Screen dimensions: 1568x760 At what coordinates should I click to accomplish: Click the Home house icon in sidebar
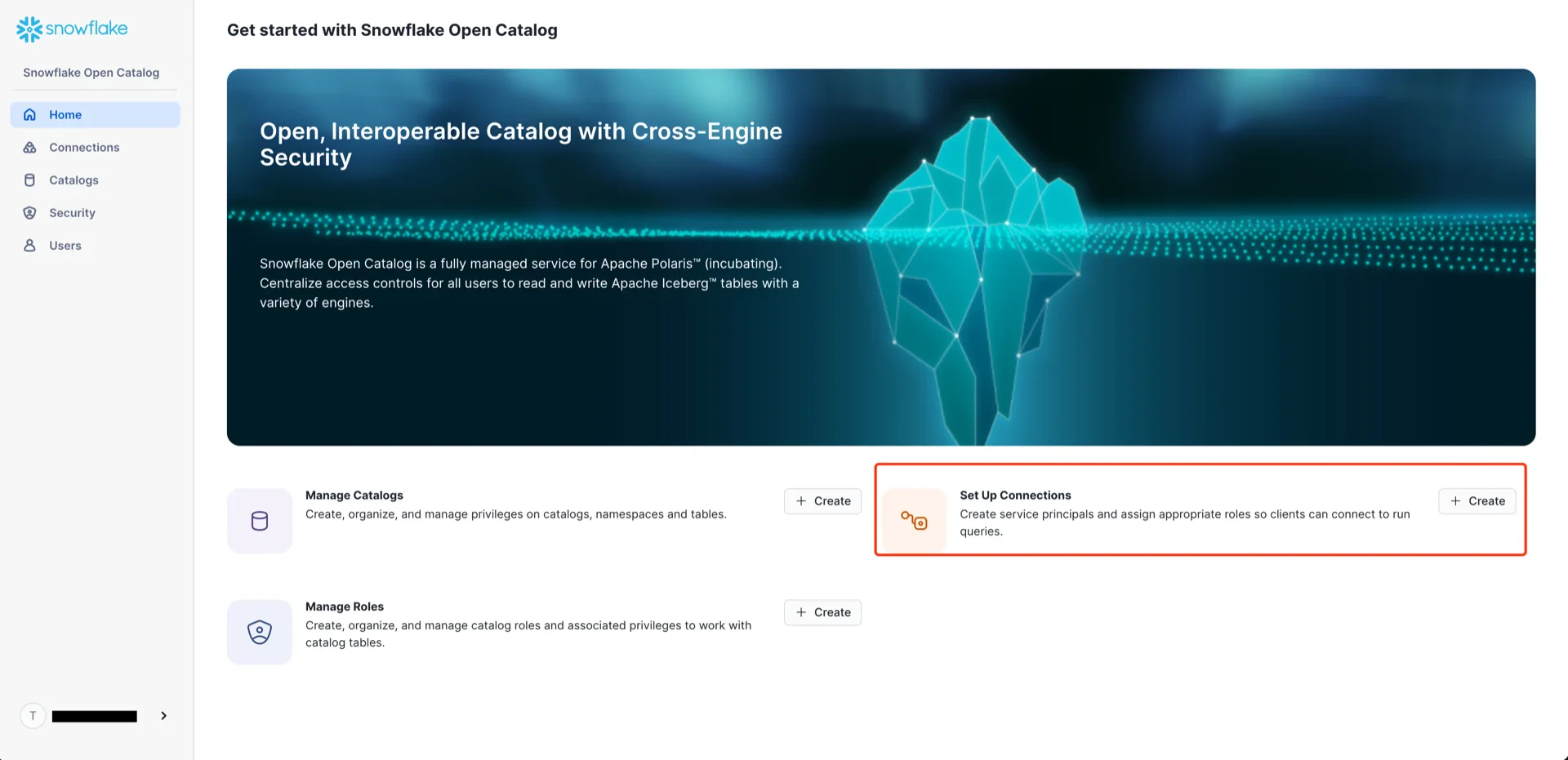[x=29, y=115]
